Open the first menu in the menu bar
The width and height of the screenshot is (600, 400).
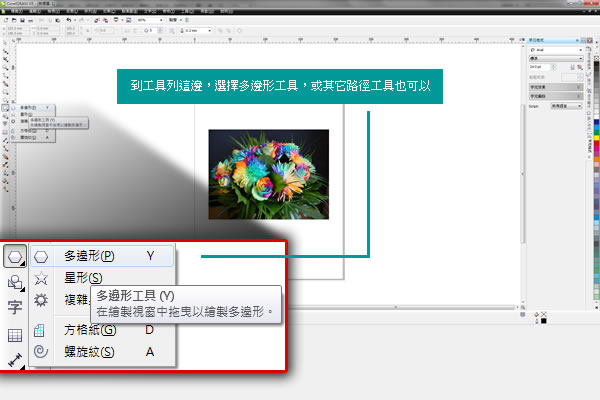click(x=17, y=11)
